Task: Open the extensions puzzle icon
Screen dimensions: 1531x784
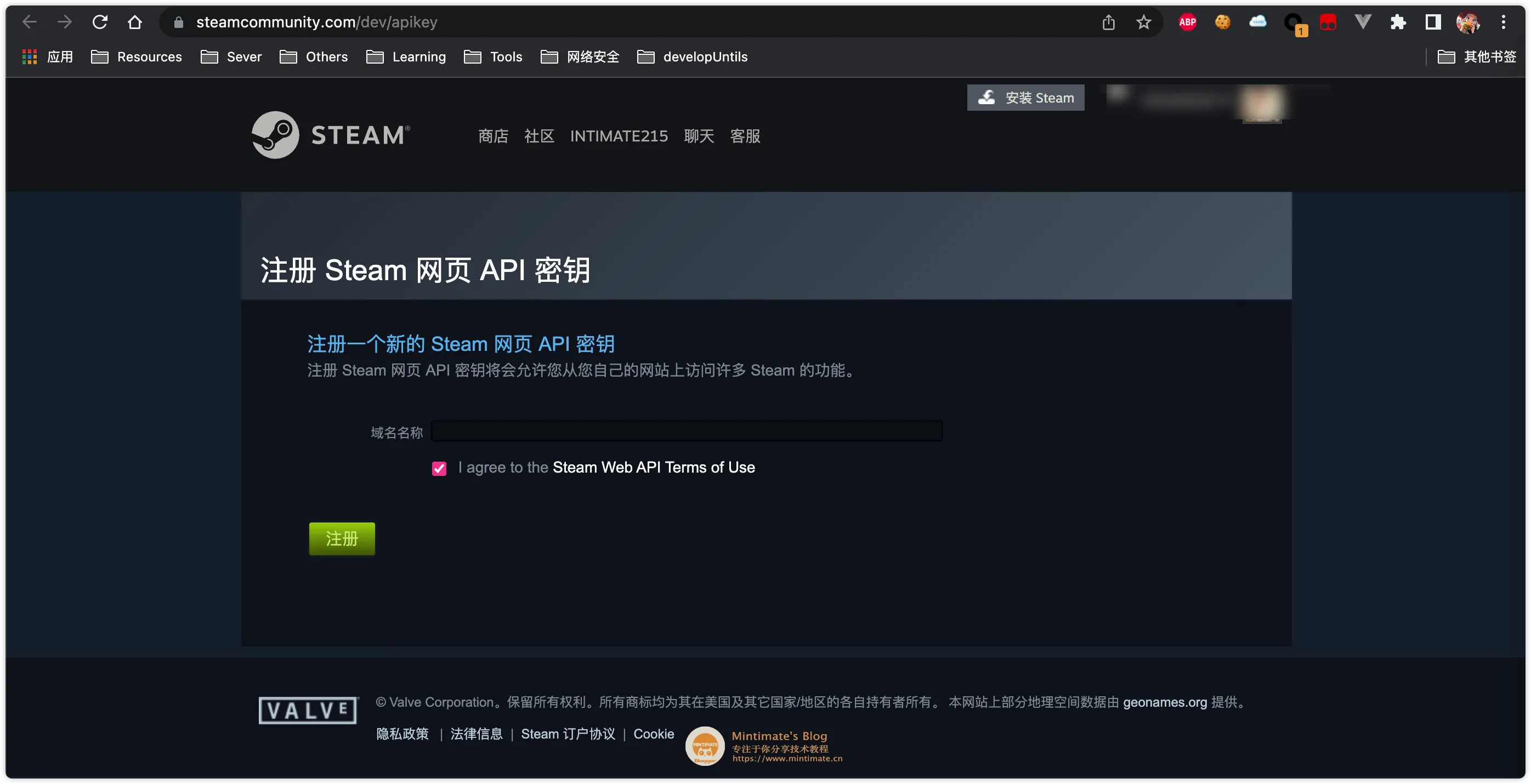Action: click(x=1398, y=22)
